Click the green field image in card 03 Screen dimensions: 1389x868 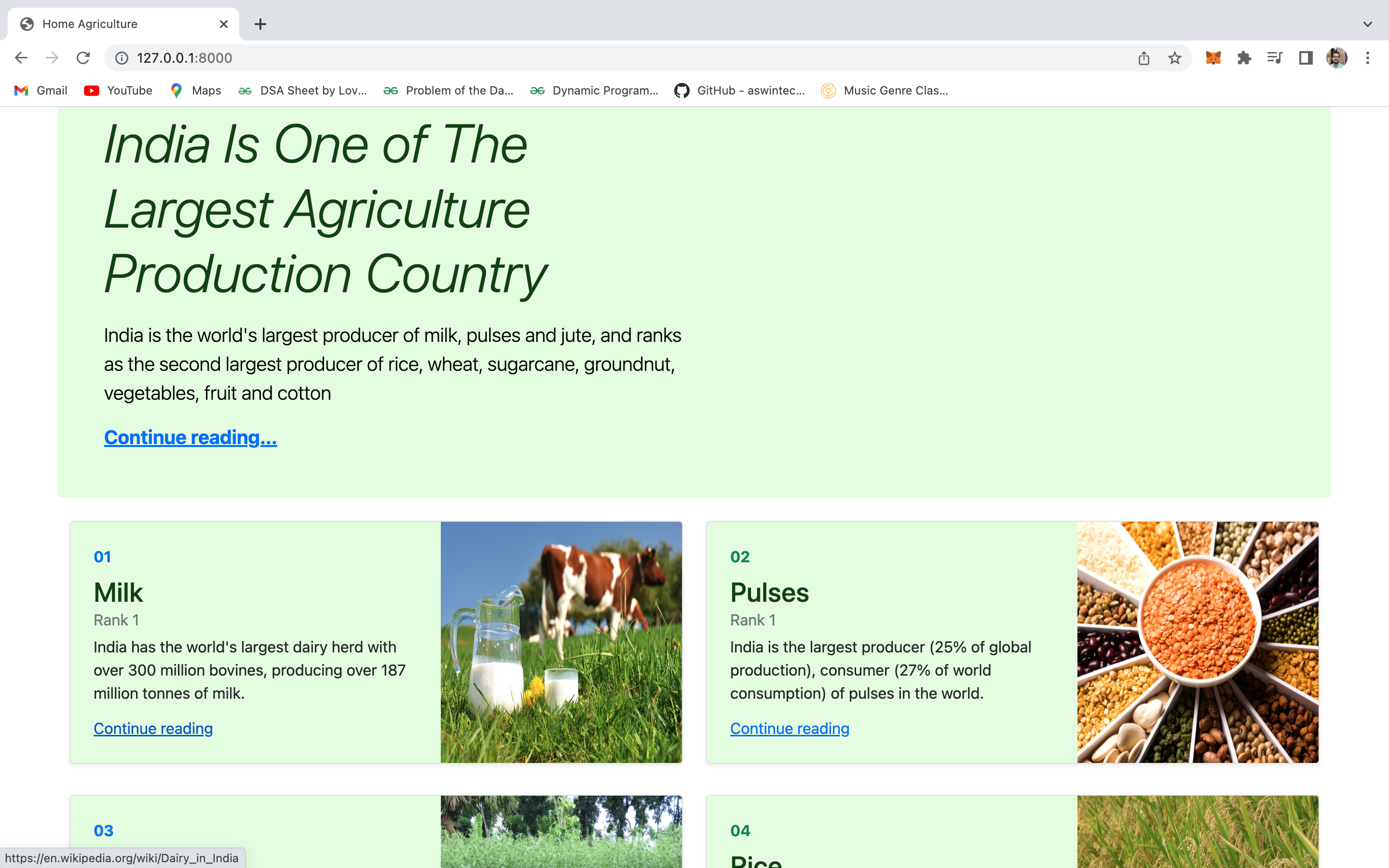pyautogui.click(x=561, y=832)
